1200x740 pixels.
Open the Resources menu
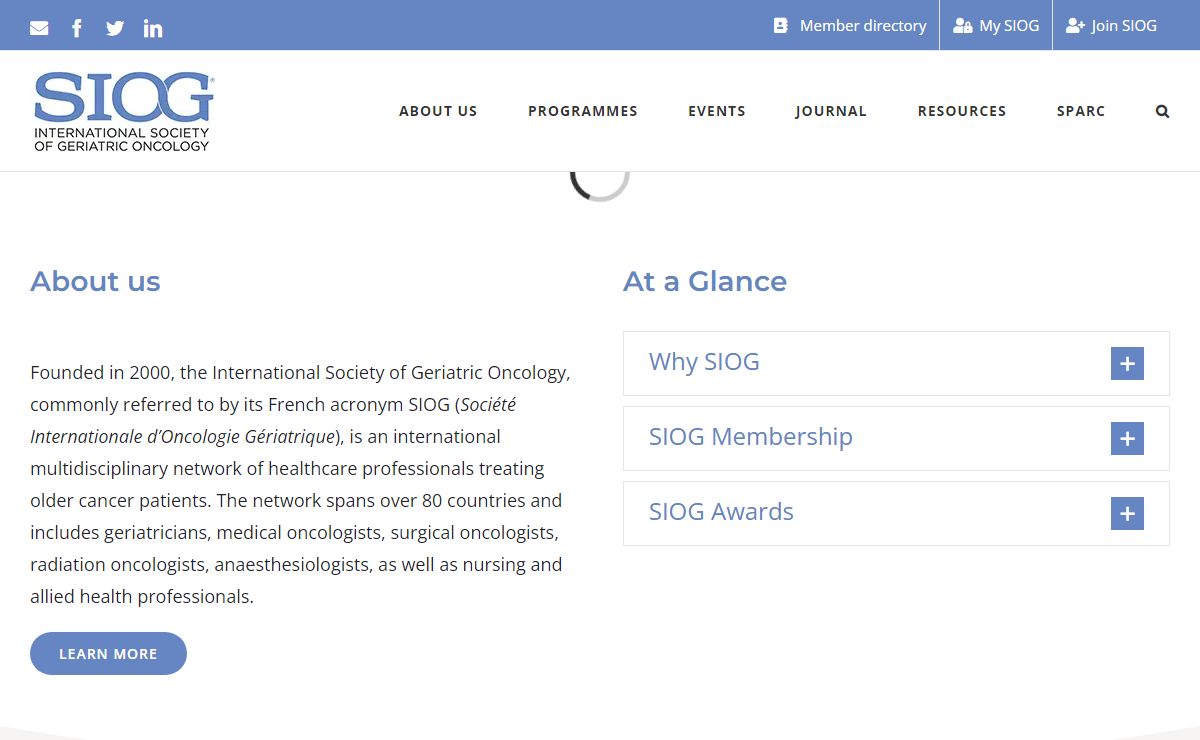pyautogui.click(x=962, y=111)
